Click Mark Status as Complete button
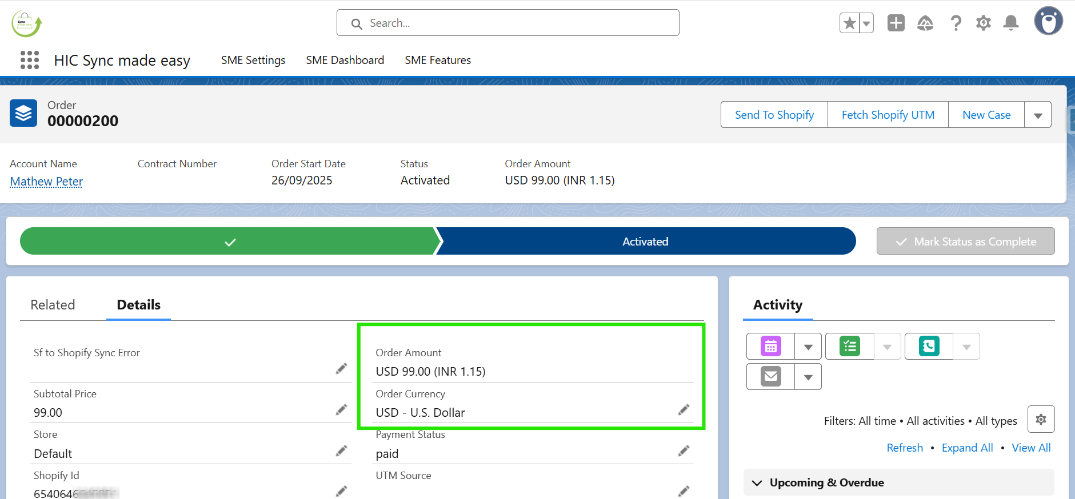This screenshot has height=499, width=1075. (x=966, y=241)
